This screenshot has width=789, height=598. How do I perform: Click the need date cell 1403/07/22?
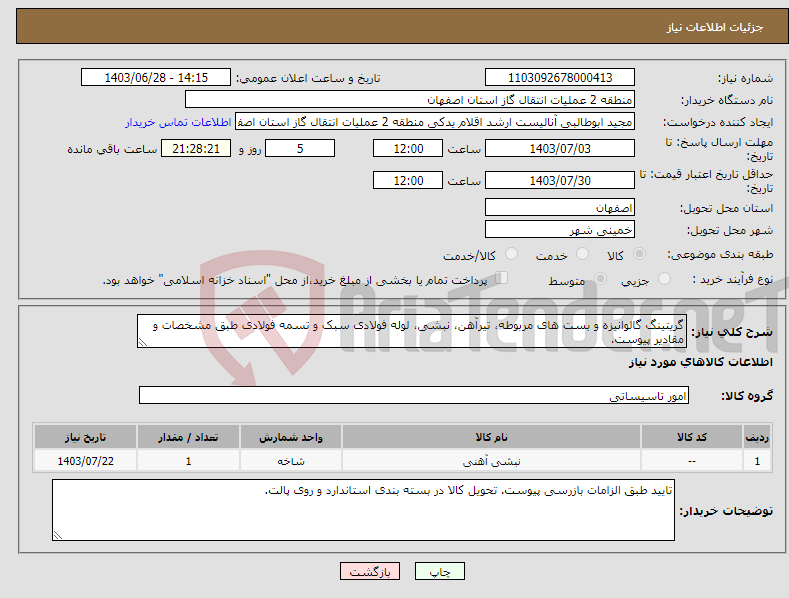click(86, 461)
